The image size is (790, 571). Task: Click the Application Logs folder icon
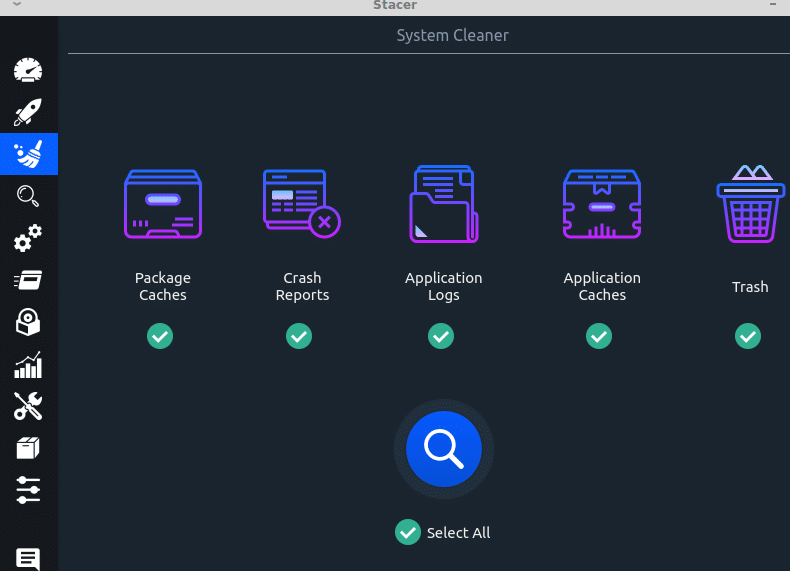click(444, 204)
